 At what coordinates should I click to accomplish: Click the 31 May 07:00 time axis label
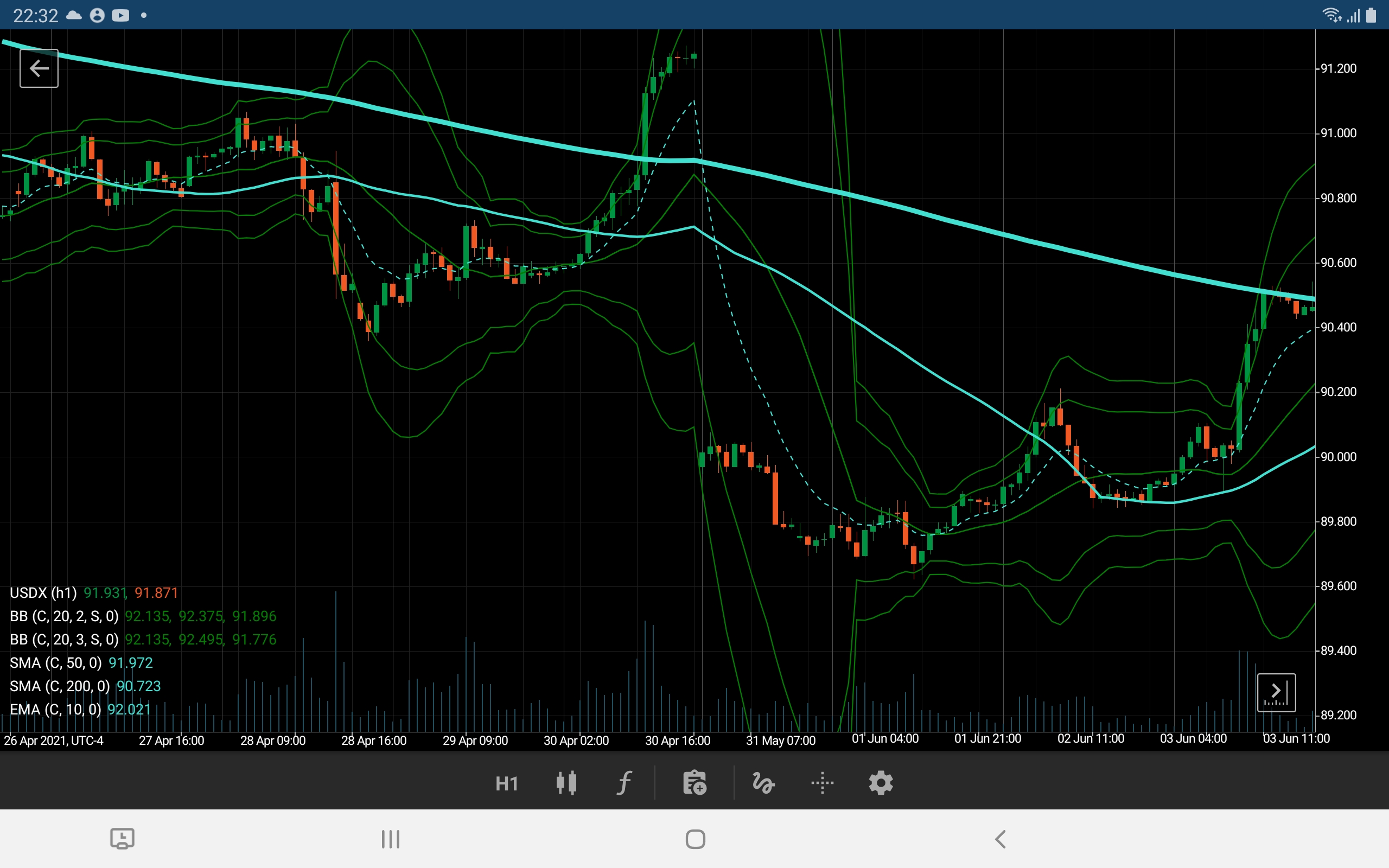coord(781,741)
